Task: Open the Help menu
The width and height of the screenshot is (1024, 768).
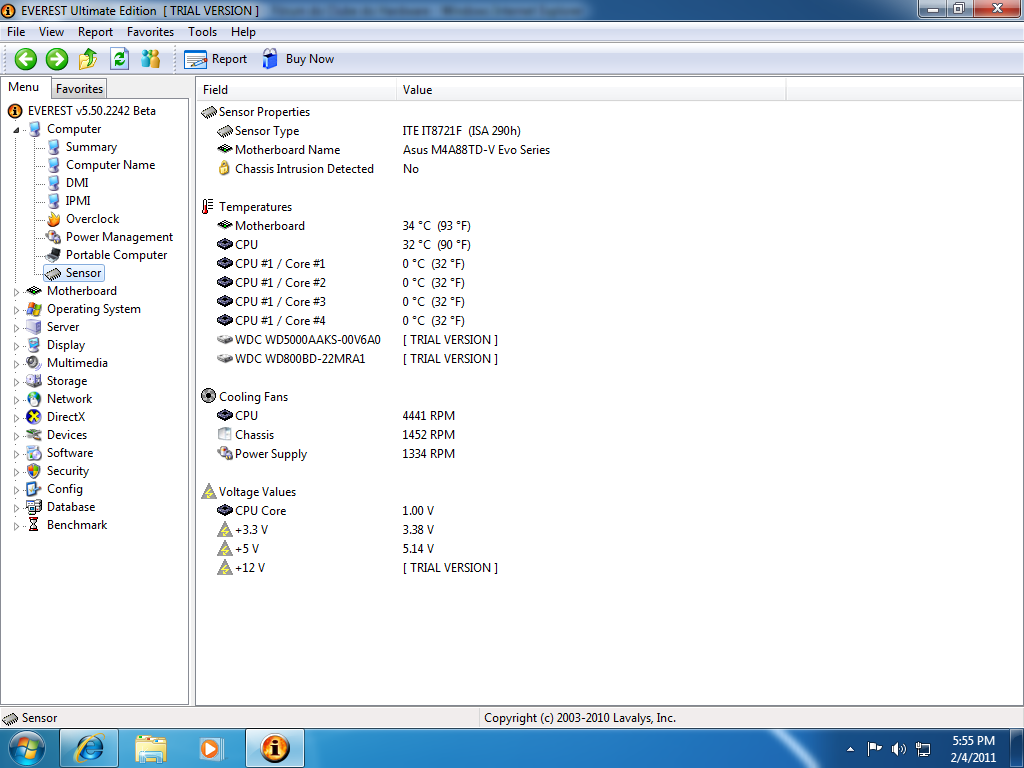Action: click(x=243, y=31)
